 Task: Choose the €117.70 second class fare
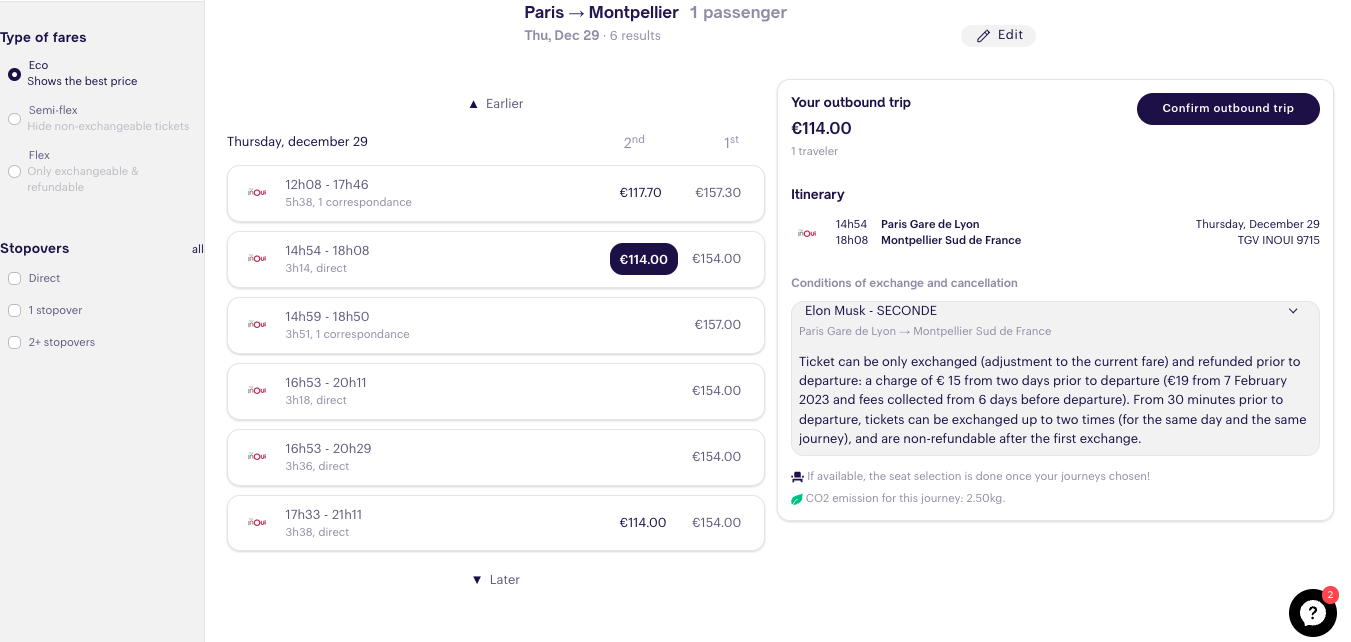[x=640, y=193]
